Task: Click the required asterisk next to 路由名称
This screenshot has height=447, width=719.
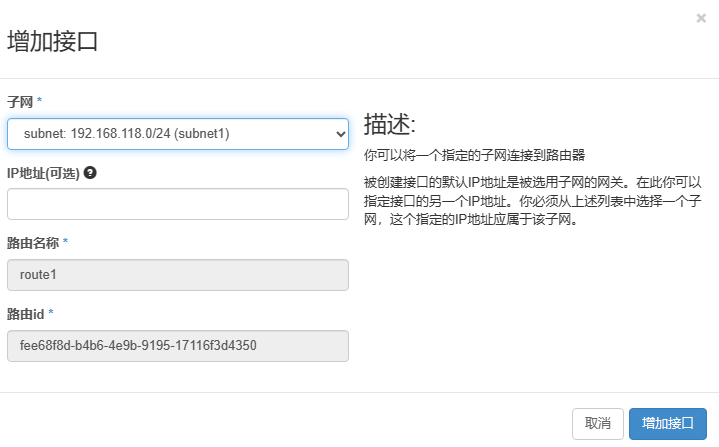Action: point(66,242)
